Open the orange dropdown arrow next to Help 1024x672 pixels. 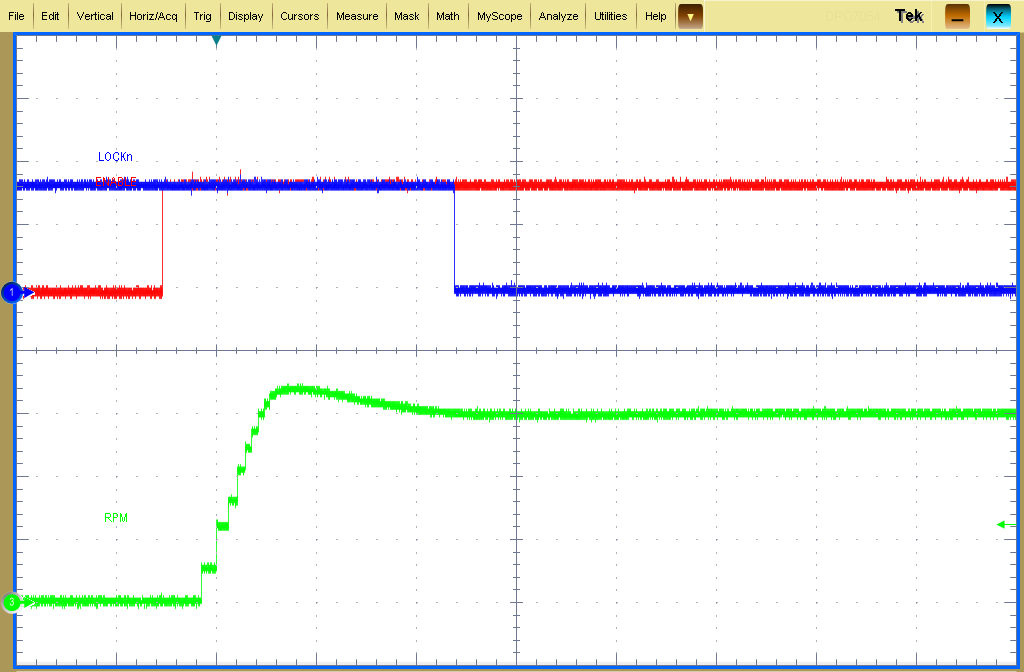(689, 15)
